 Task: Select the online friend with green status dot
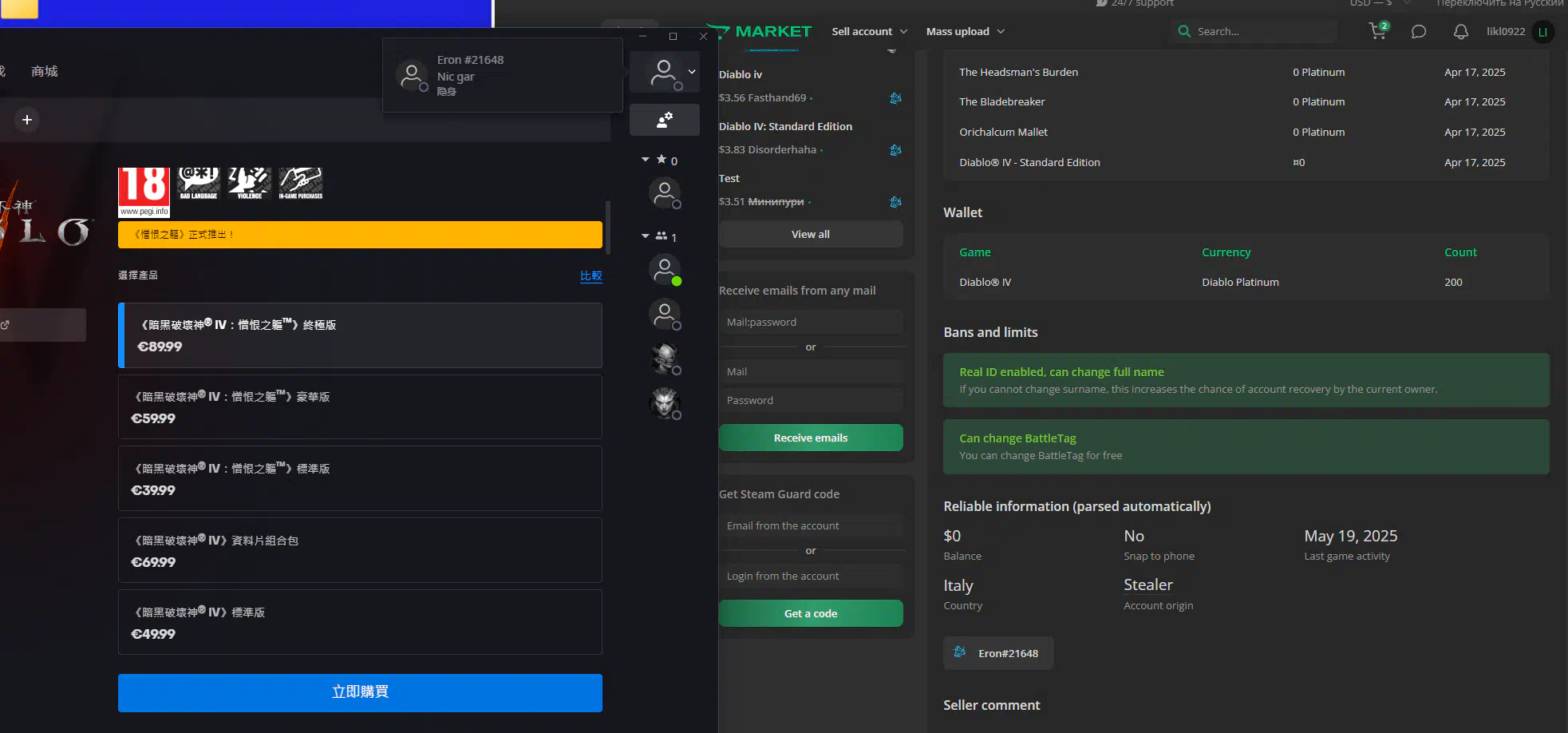(x=665, y=270)
